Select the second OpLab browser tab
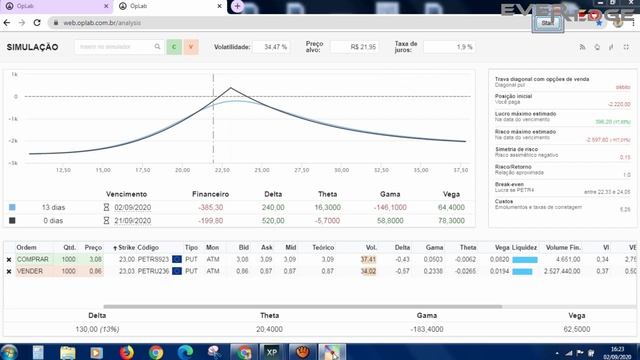 pos(169,7)
